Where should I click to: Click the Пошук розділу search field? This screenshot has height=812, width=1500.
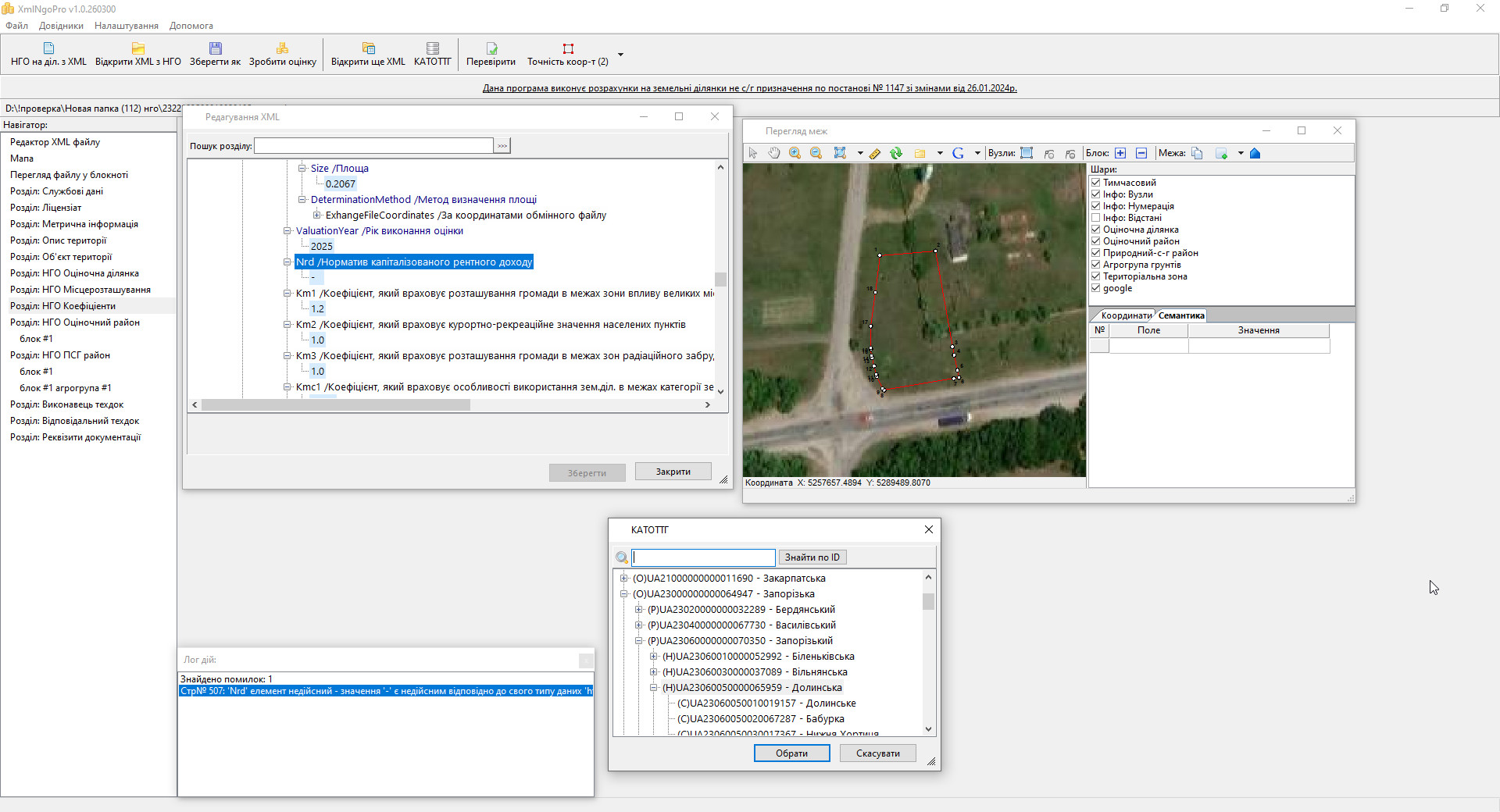point(373,146)
